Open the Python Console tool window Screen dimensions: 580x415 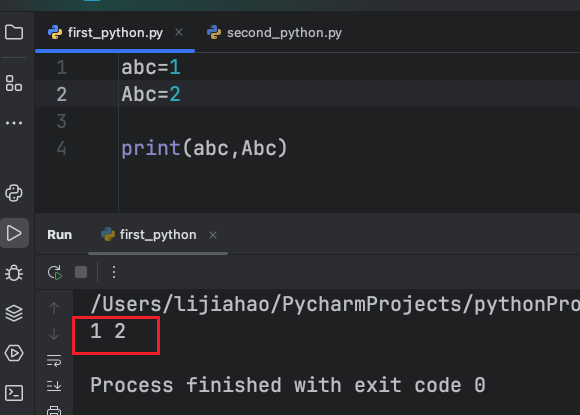[14, 193]
